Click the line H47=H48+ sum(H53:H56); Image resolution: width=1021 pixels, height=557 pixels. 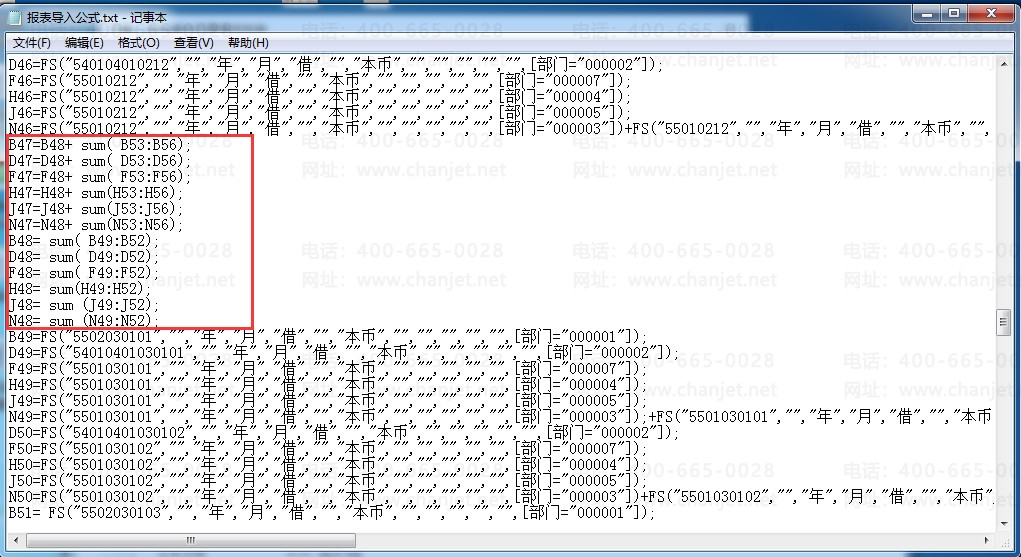(x=96, y=193)
